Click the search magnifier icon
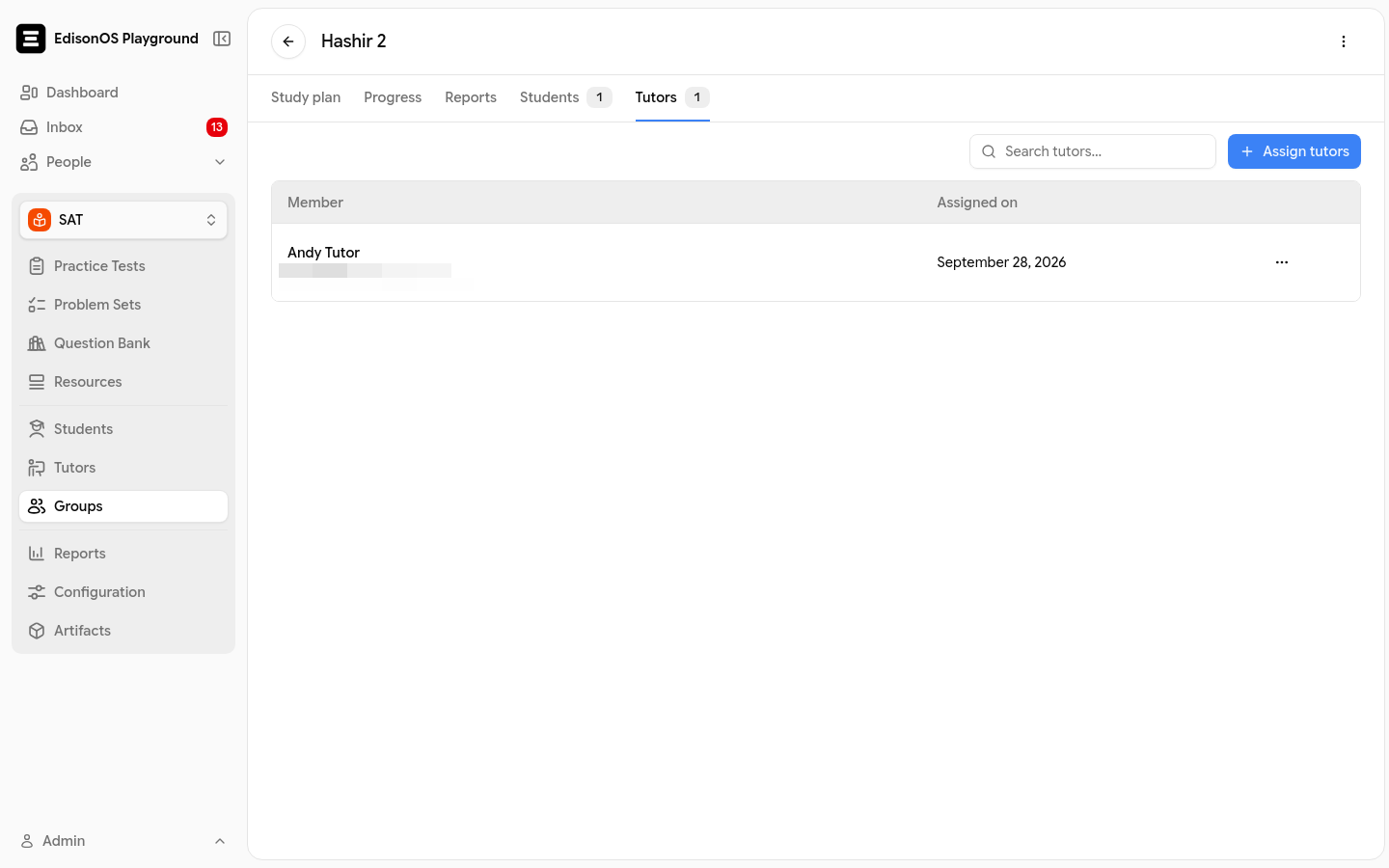 coord(989,151)
